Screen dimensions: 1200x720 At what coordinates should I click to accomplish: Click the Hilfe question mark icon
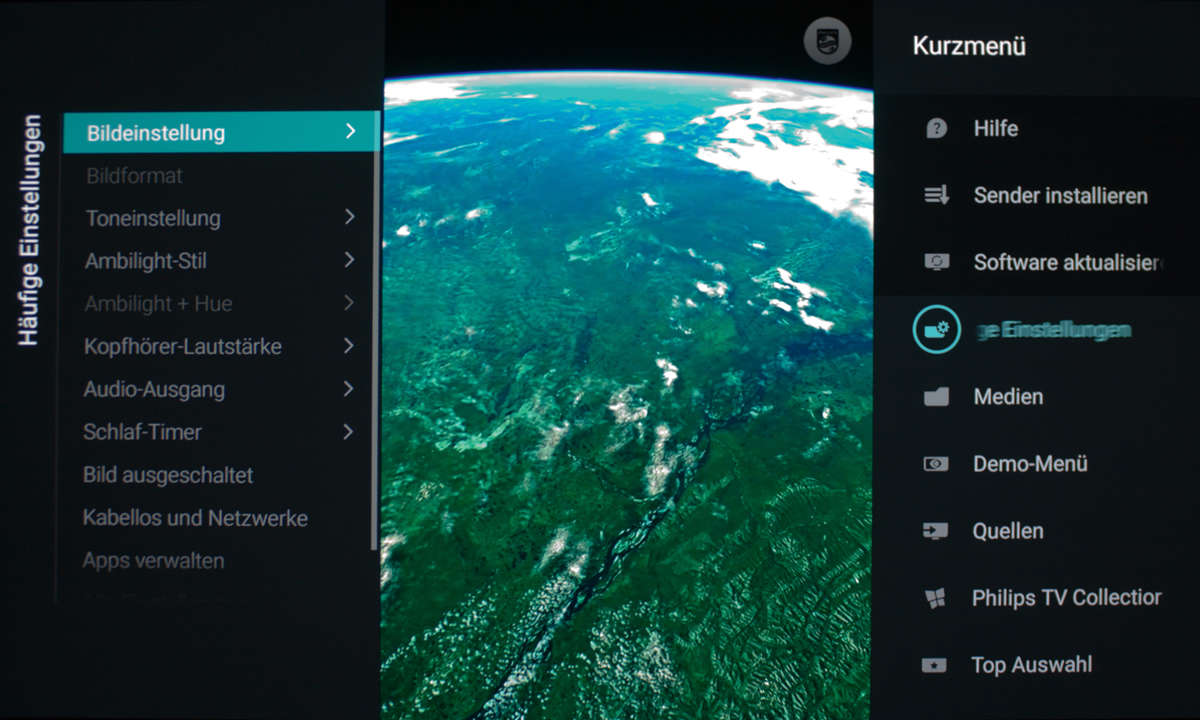tap(936, 129)
